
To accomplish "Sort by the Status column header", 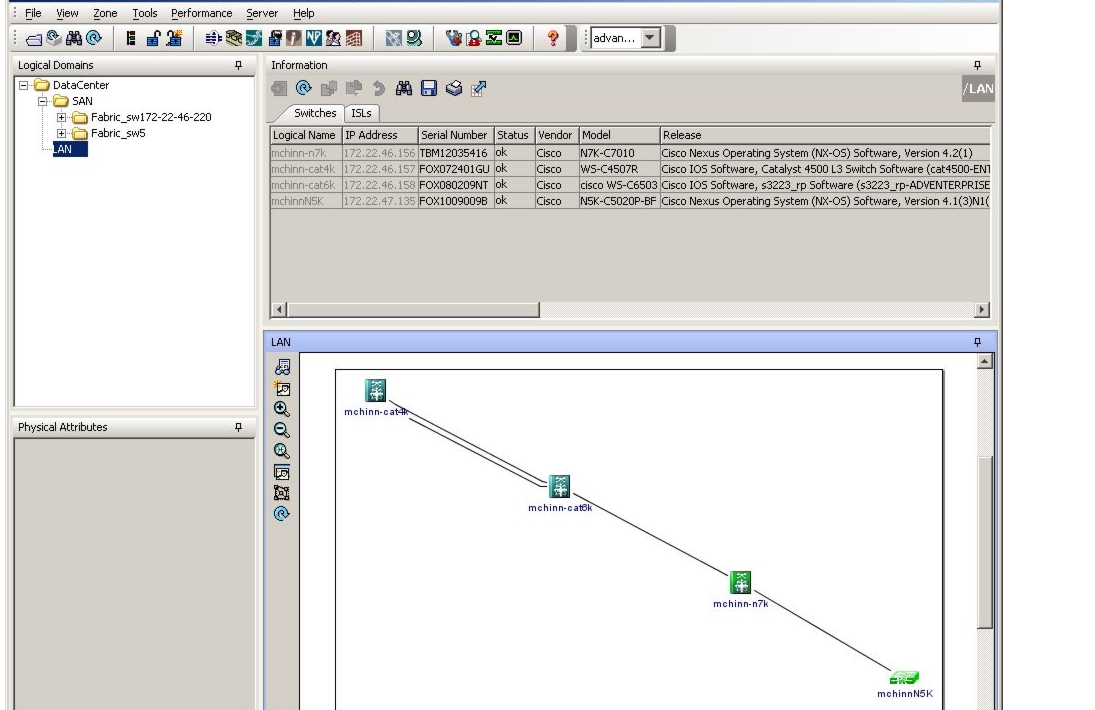I will pos(514,135).
